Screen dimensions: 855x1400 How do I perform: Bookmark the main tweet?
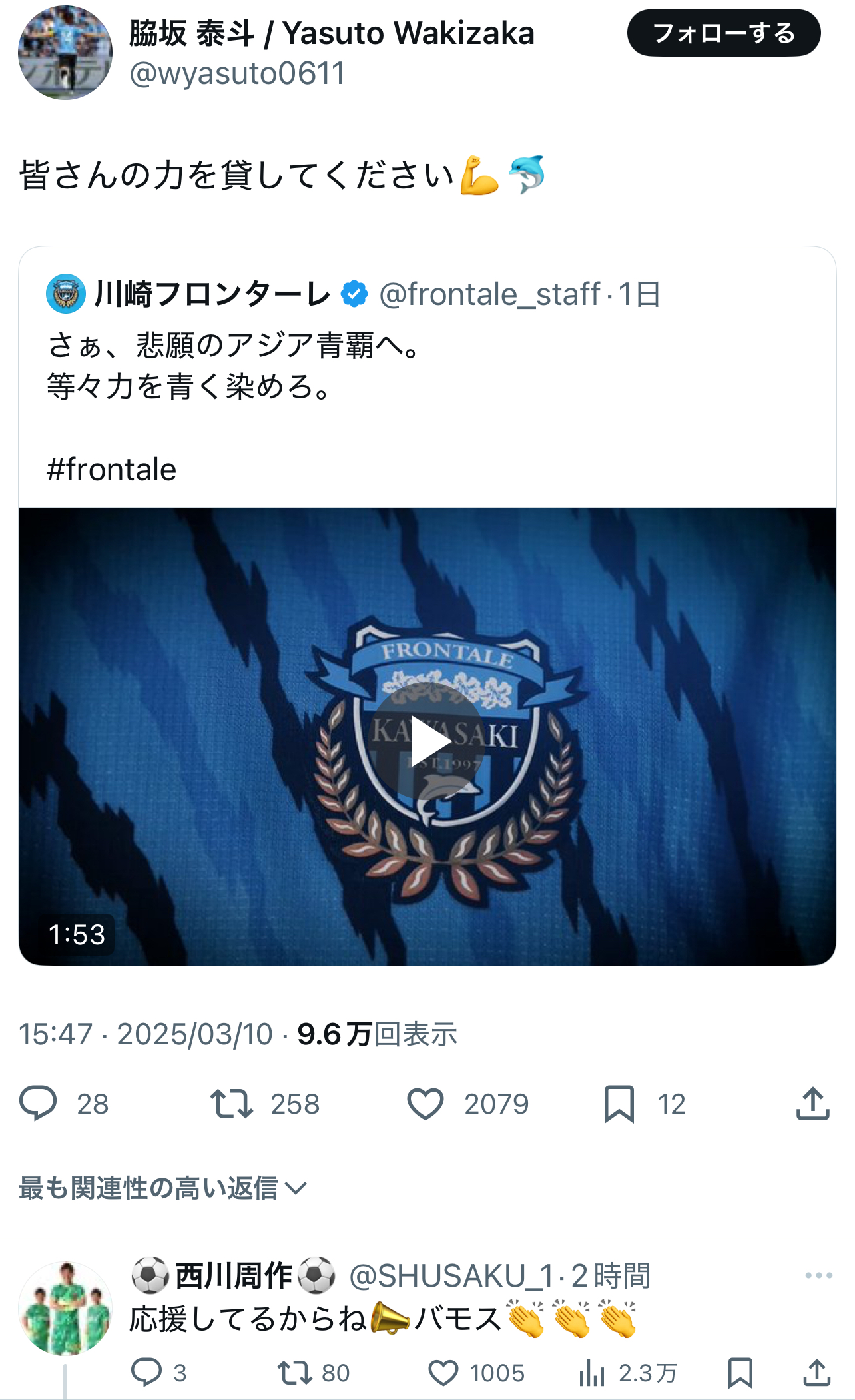click(x=619, y=1103)
